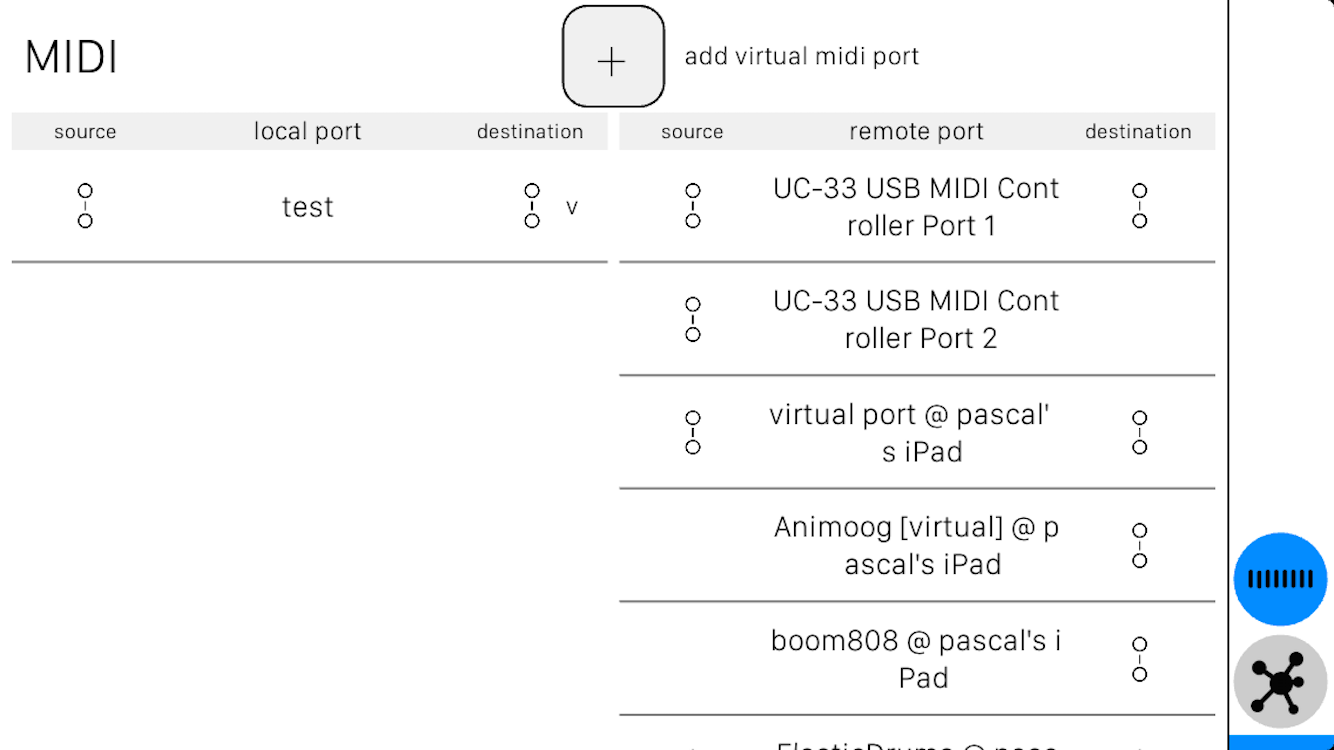The image size is (1334, 750).
Task: Toggle the destination connector of Animoog [virtual]
Action: 1139,543
